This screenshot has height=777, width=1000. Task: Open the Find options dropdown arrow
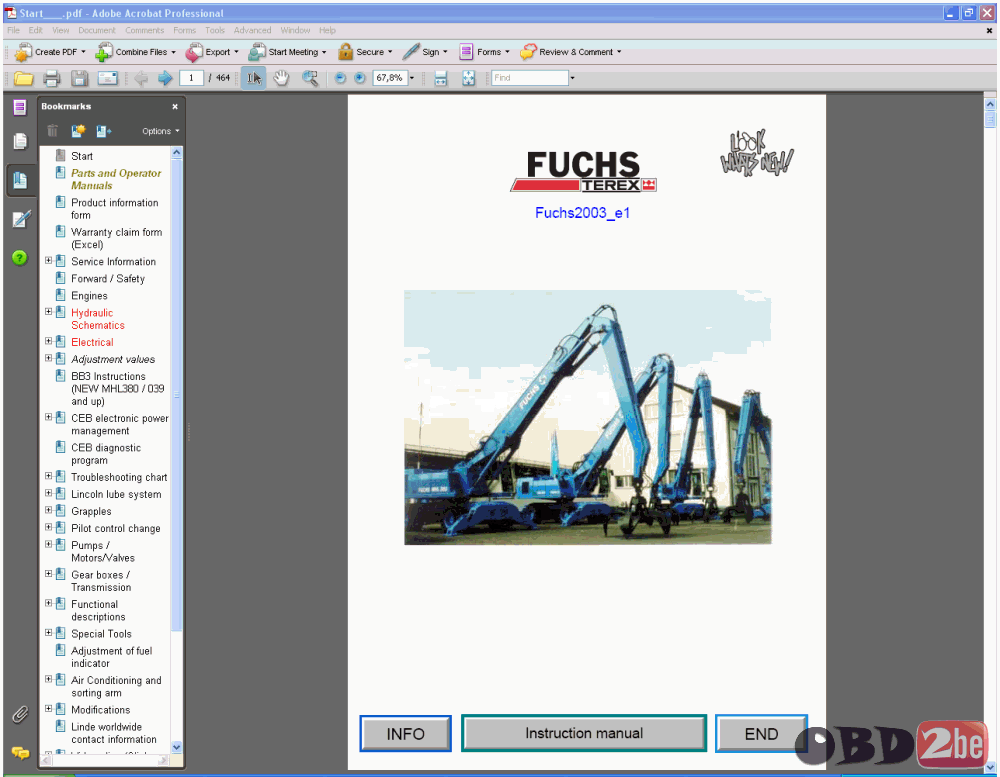[572, 78]
